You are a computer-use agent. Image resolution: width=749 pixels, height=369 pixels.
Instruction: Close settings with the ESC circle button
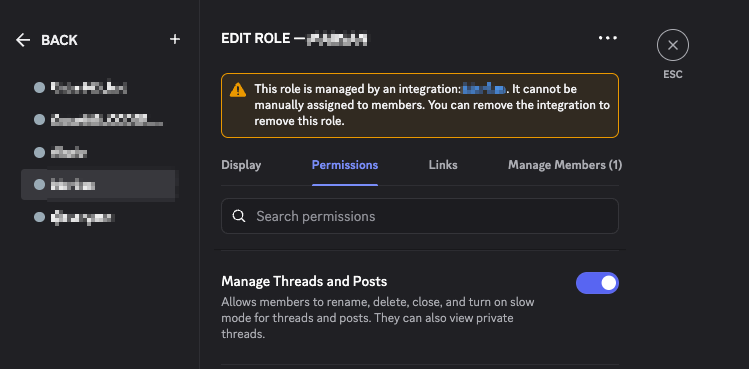tap(673, 45)
